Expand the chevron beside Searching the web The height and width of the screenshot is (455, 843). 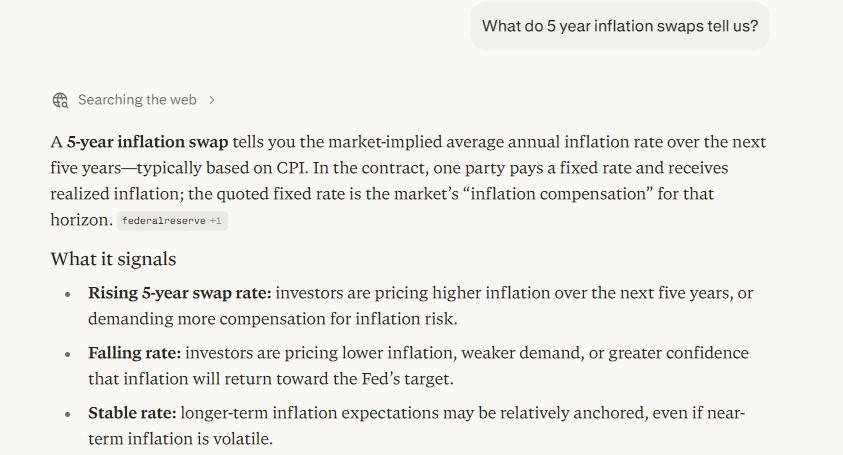click(212, 100)
